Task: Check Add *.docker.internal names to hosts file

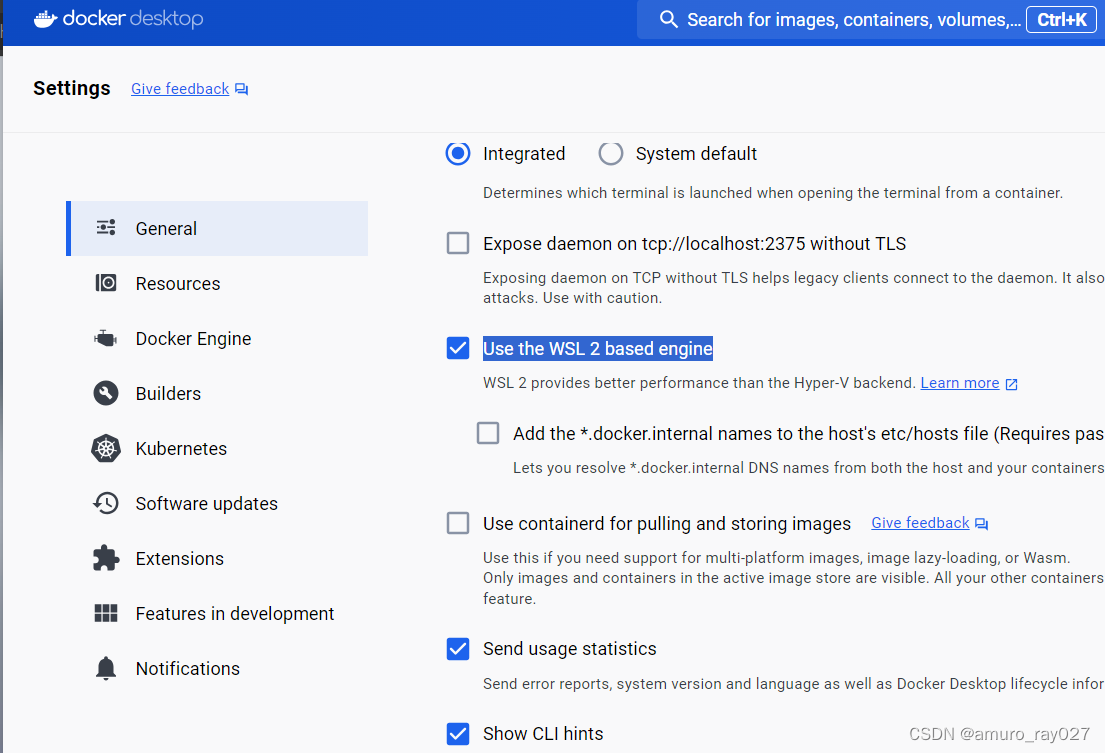Action: 488,432
